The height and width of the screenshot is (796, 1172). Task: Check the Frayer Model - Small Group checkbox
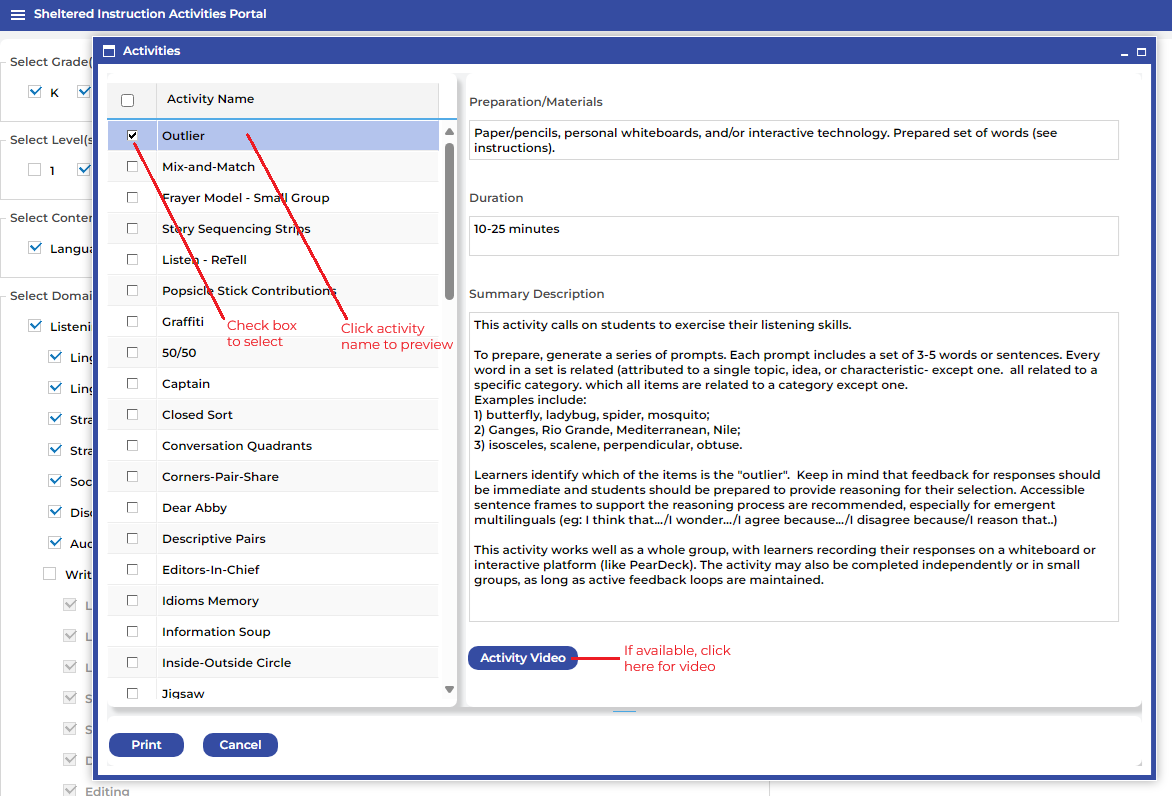(132, 197)
